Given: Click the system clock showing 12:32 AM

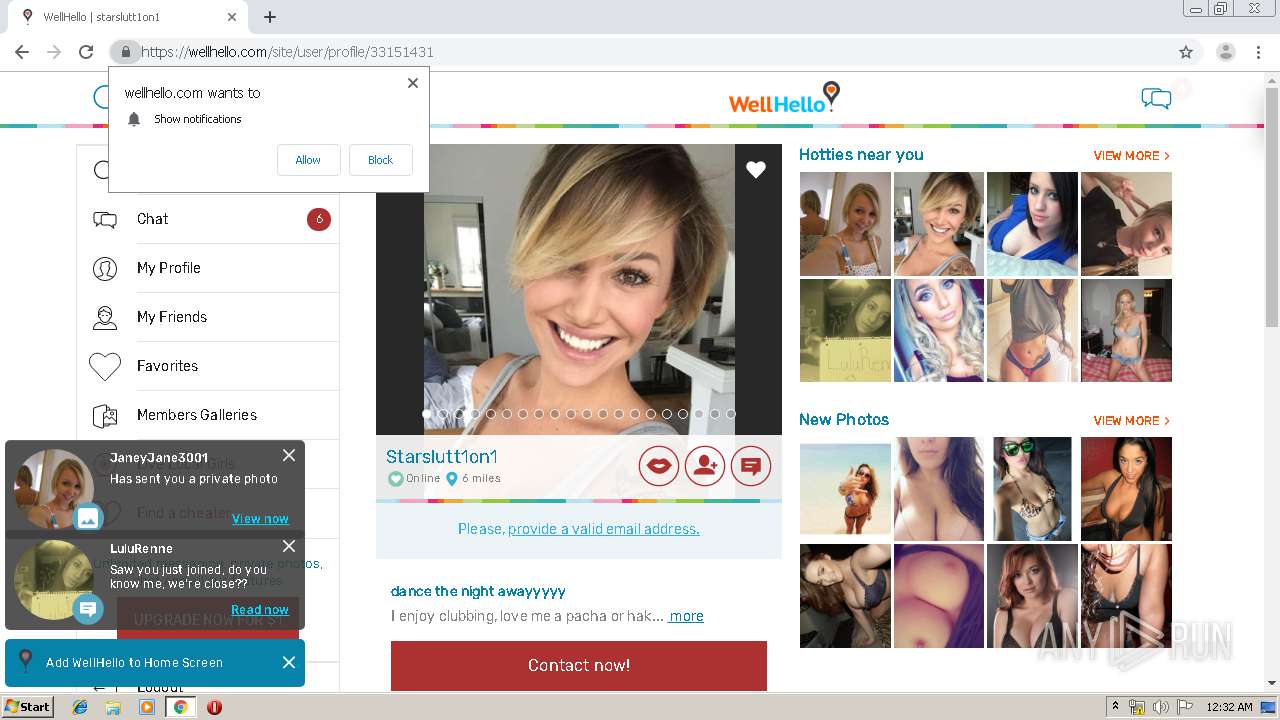Looking at the screenshot, I should coord(1230,707).
